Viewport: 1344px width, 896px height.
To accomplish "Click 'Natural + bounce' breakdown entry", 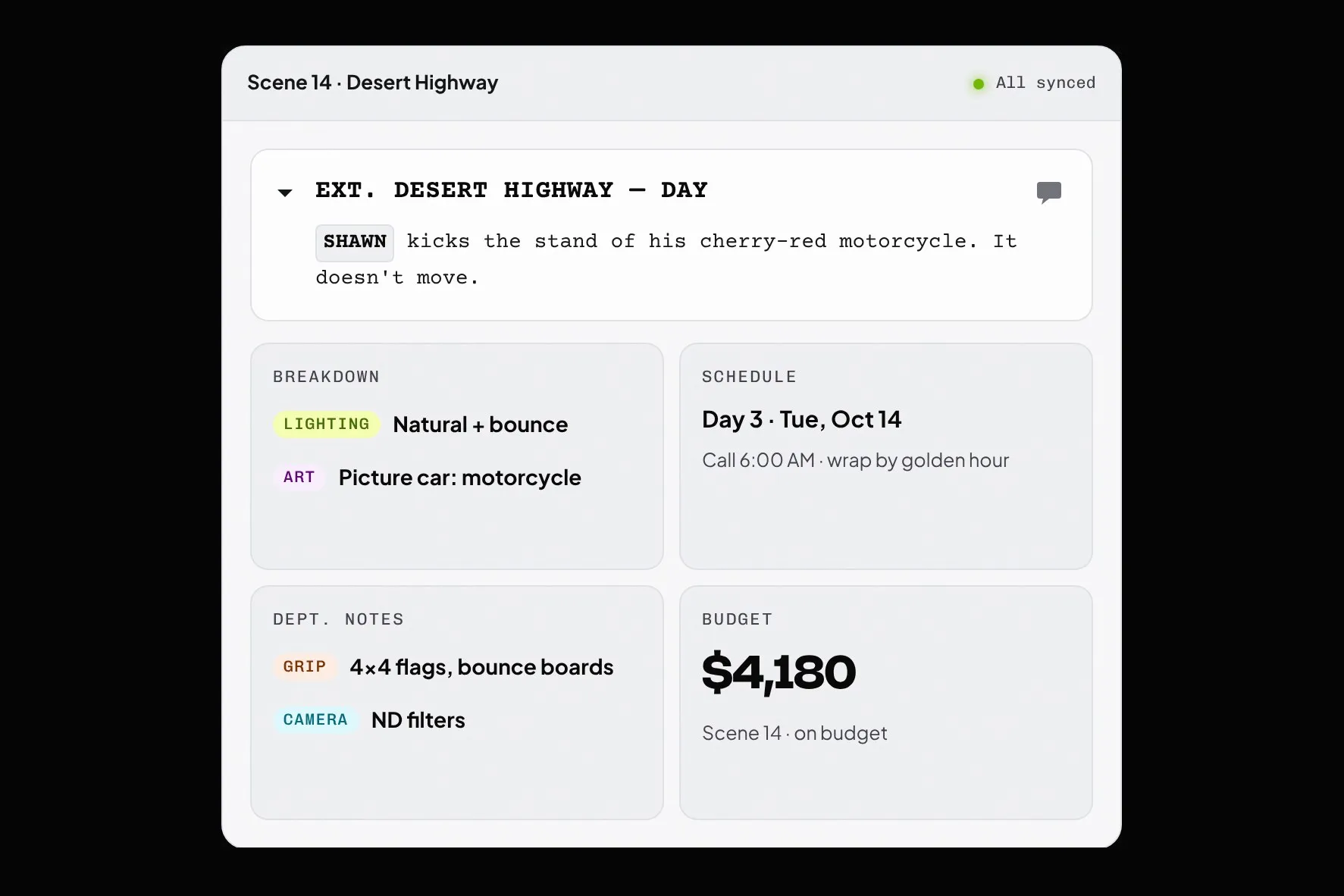I will pyautogui.click(x=481, y=425).
